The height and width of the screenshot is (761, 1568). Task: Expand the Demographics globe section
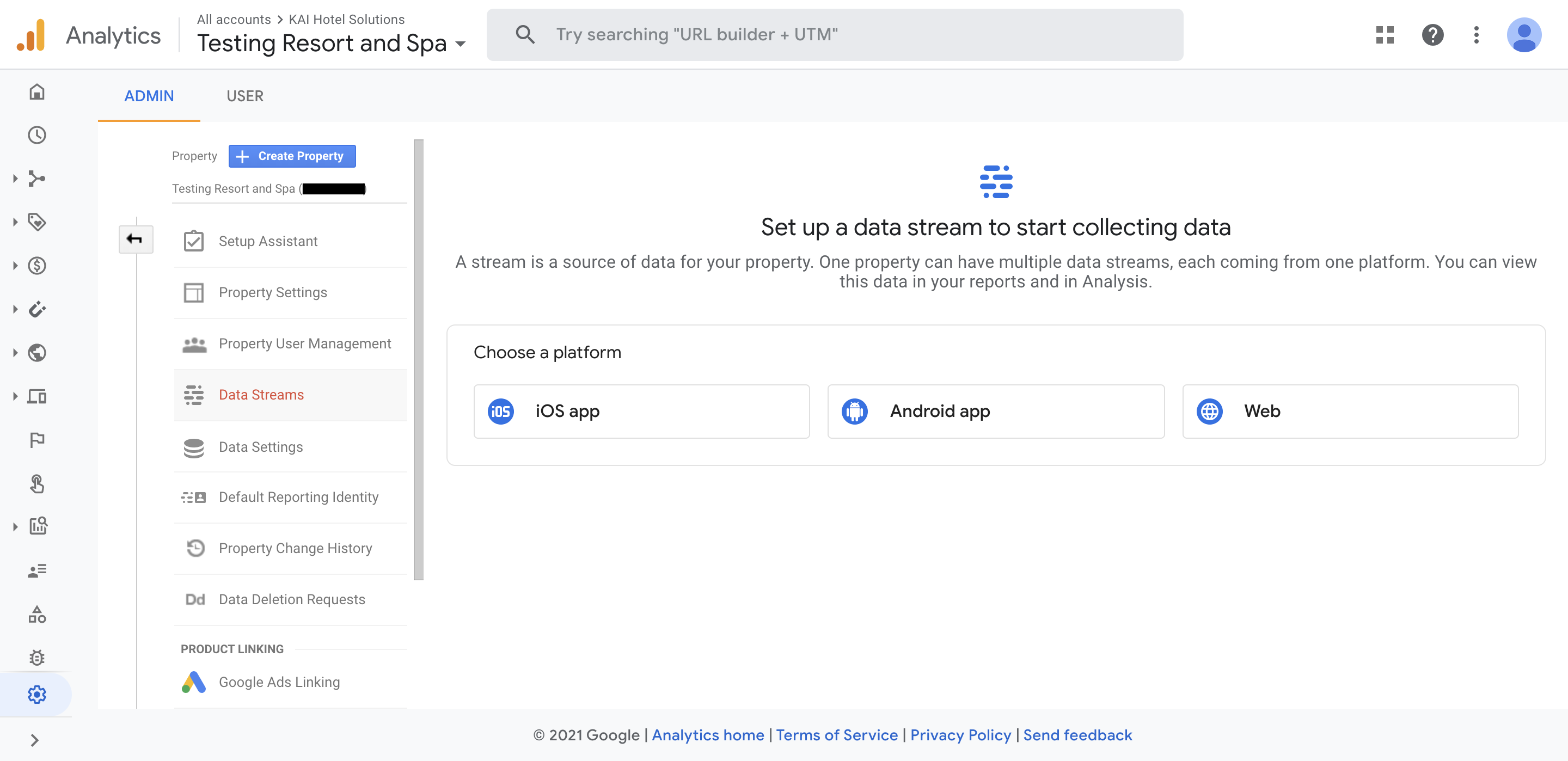[x=36, y=353]
